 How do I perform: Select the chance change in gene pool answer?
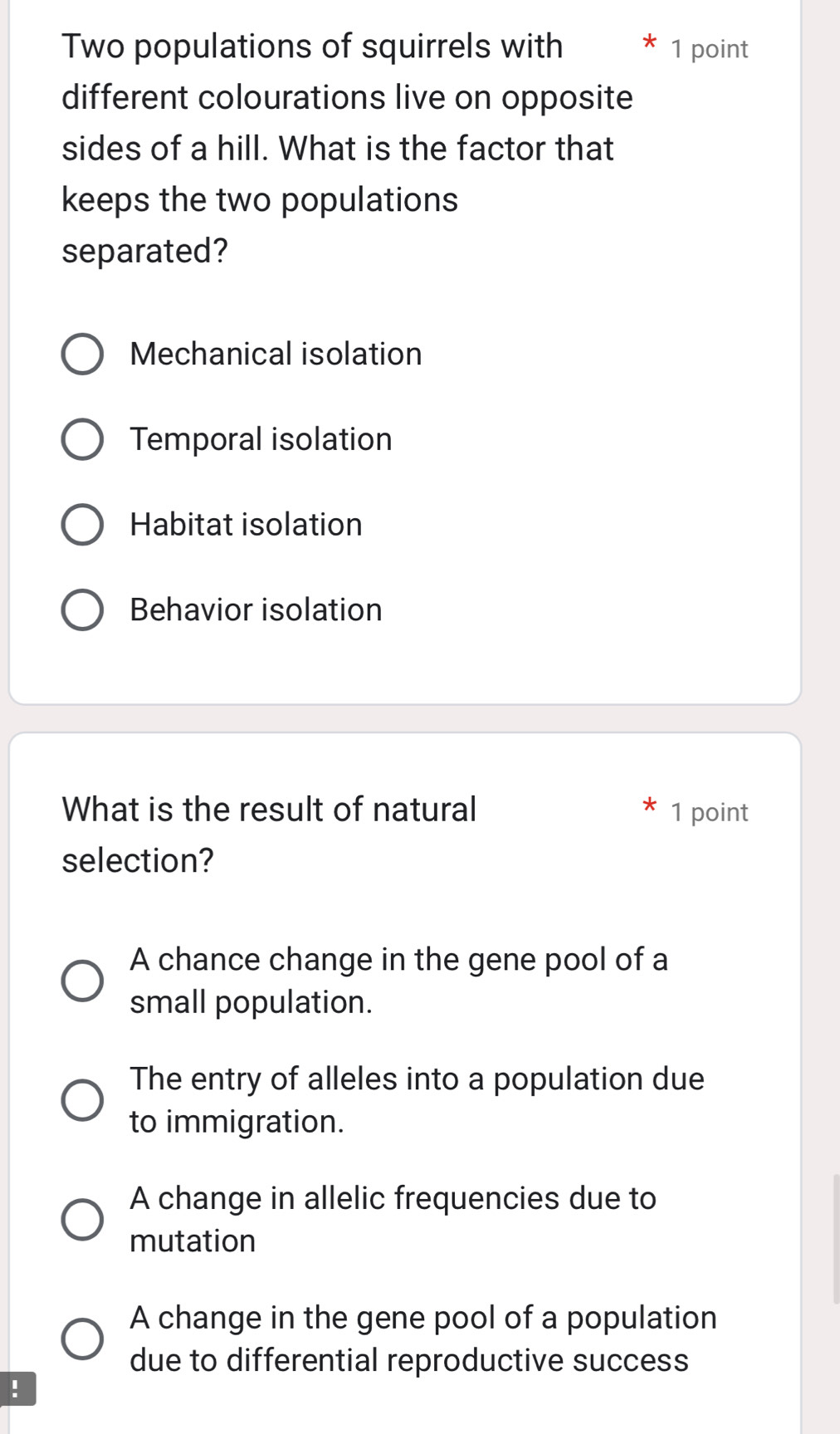[83, 981]
